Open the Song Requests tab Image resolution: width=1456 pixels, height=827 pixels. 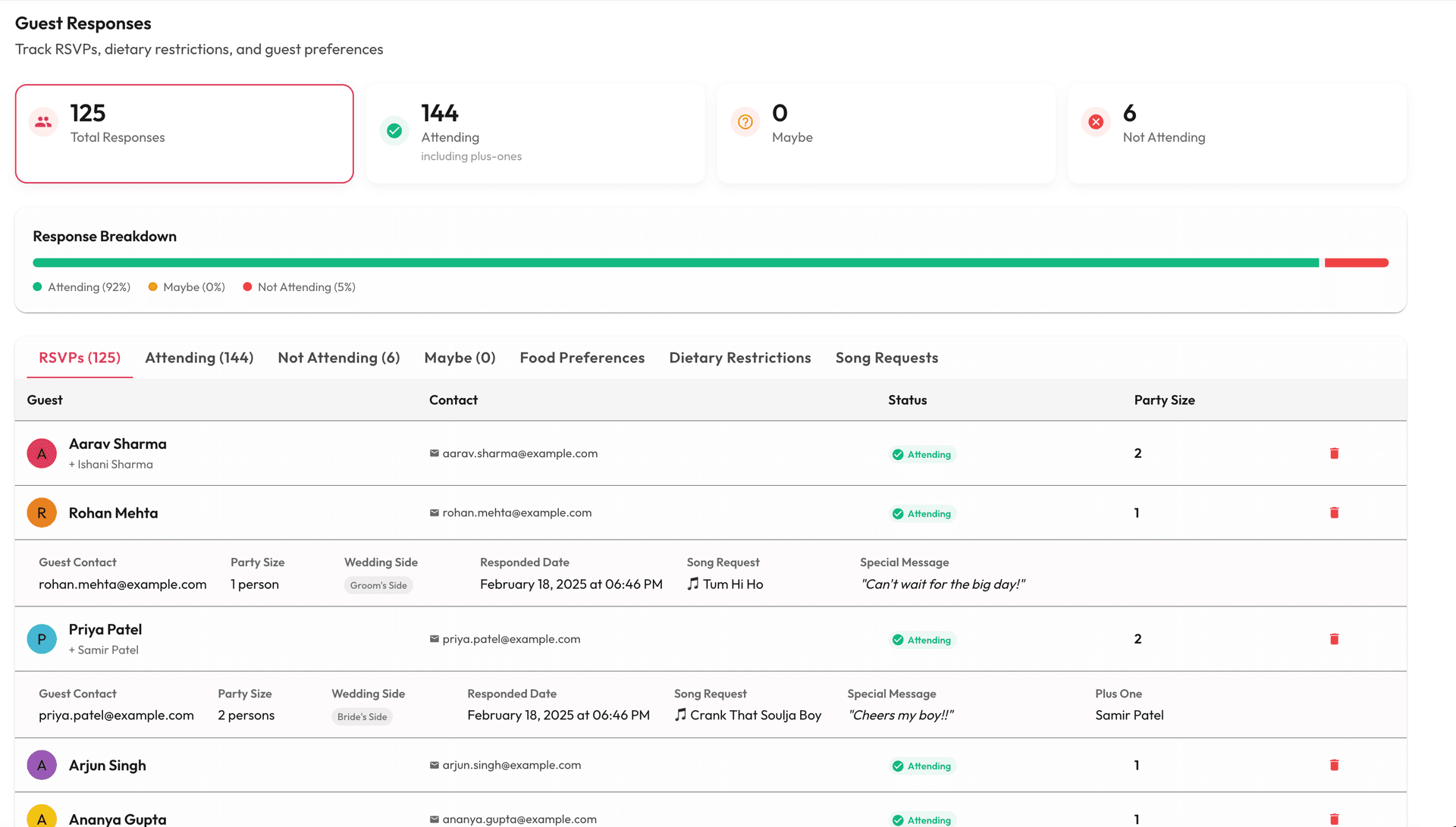886,358
